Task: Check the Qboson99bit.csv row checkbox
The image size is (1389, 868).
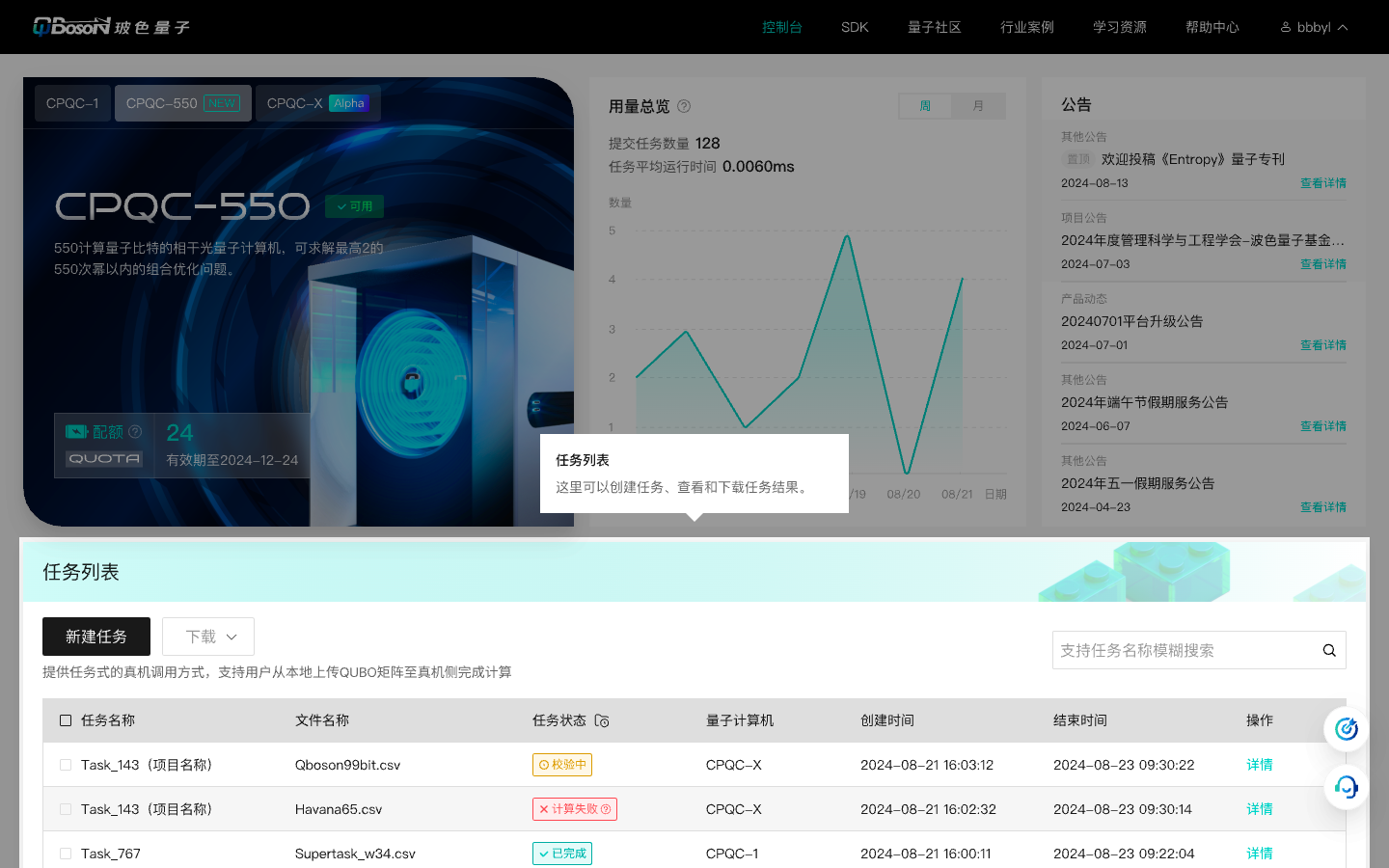Action: [66, 765]
